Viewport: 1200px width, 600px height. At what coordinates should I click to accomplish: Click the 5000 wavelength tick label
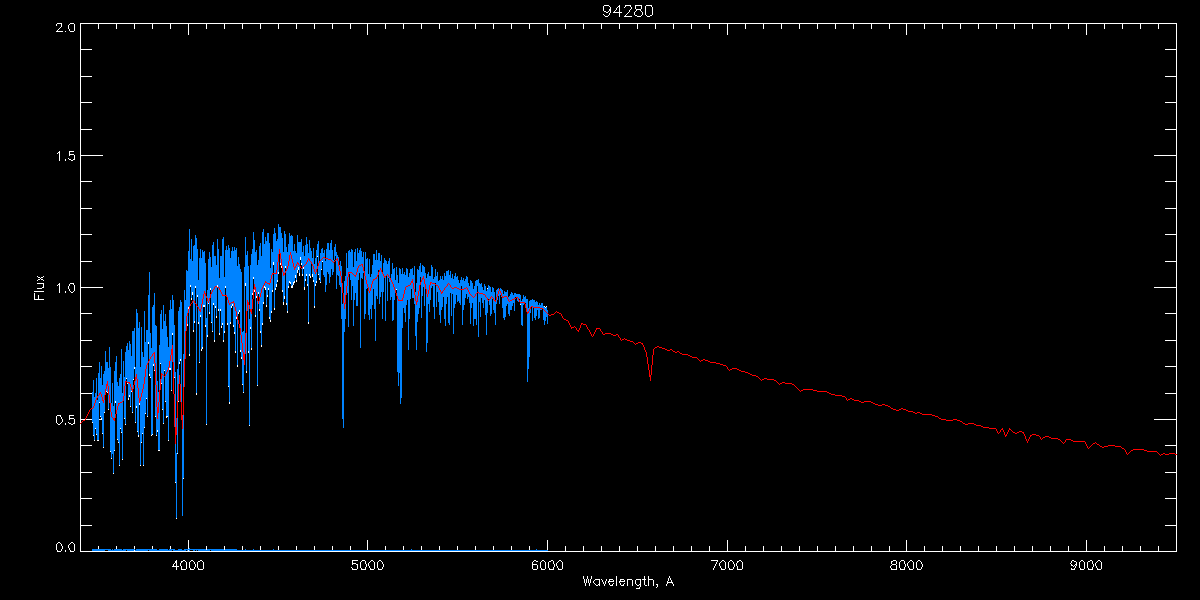click(367, 564)
